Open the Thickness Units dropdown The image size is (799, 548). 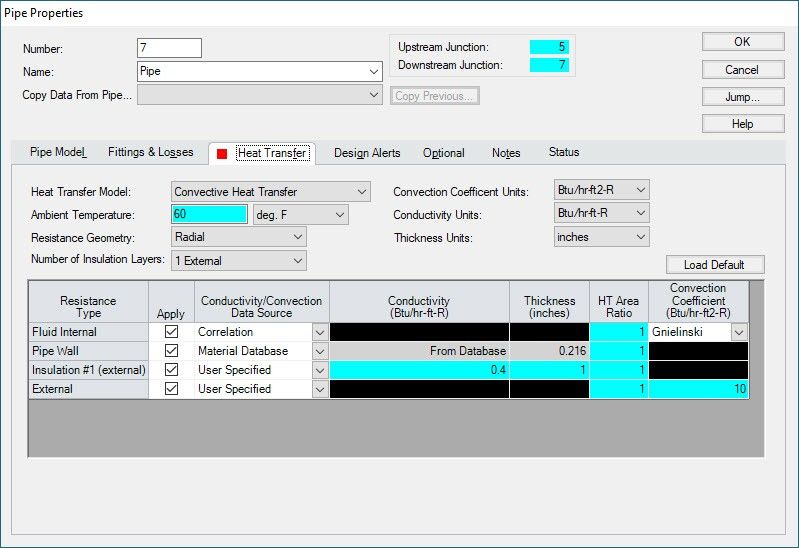pos(641,237)
